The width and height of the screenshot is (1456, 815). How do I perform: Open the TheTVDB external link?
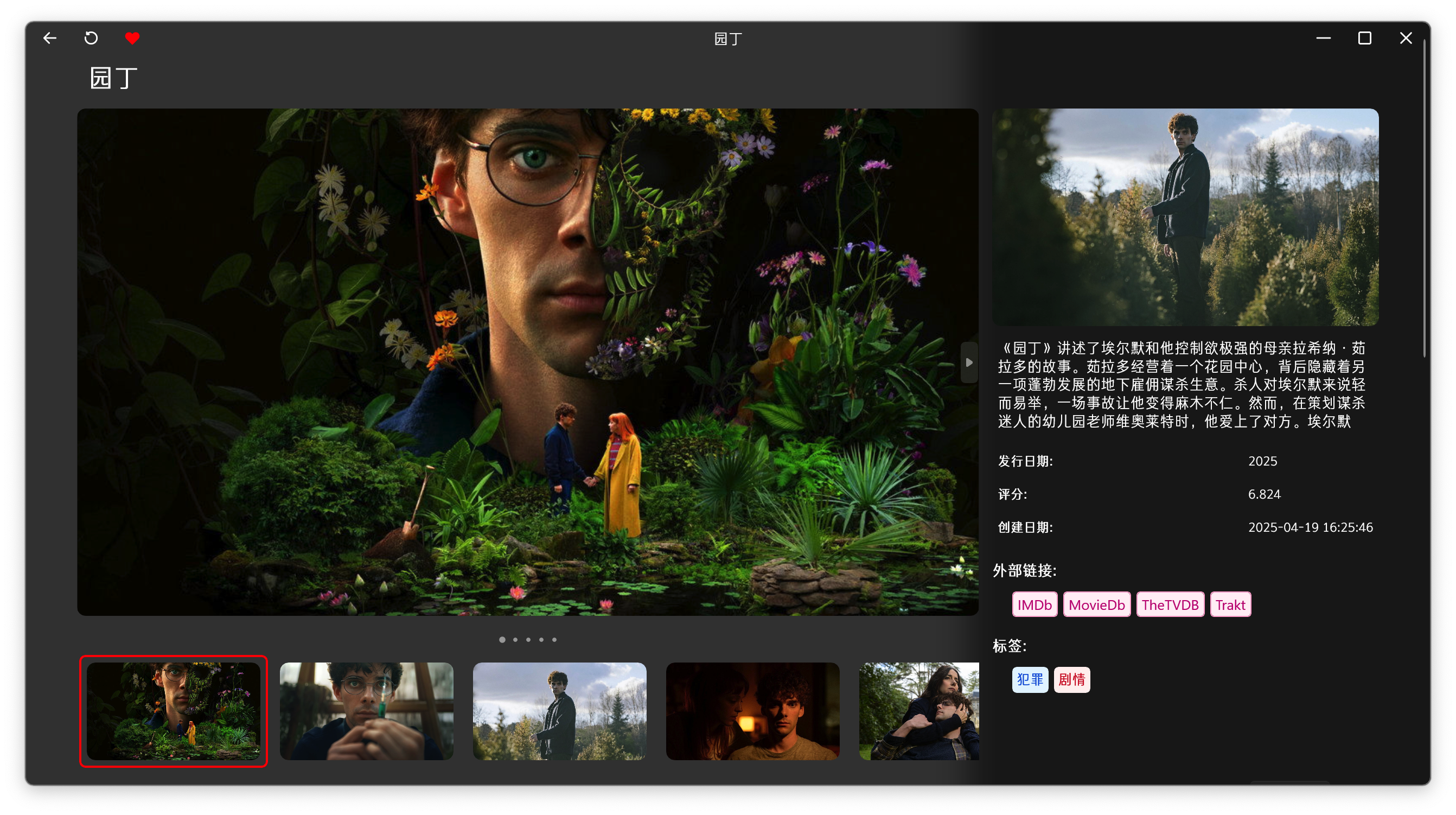[1170, 605]
